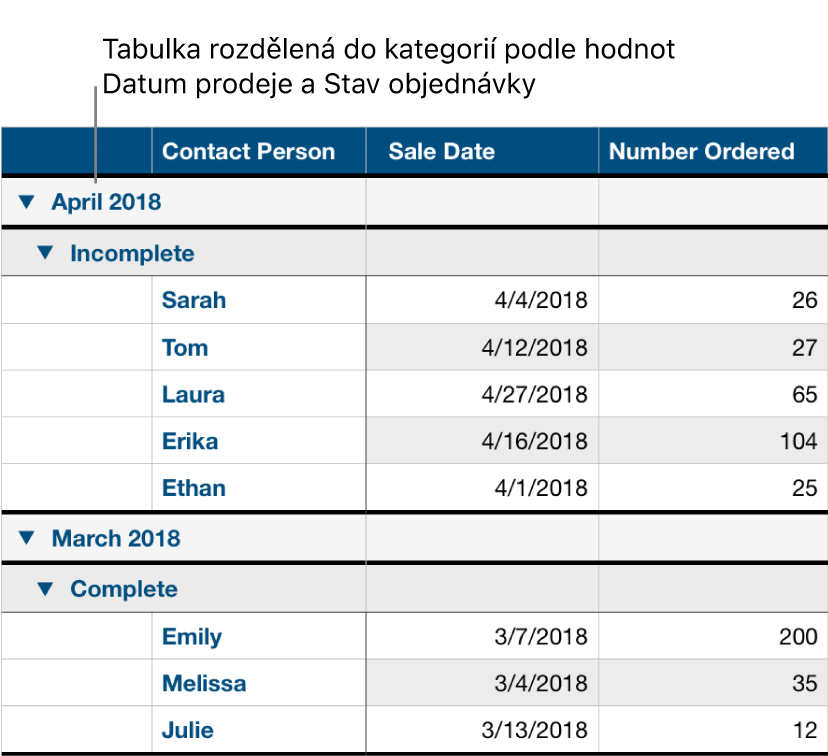This screenshot has width=828, height=756.
Task: Collapse the Complete status group
Action: [x=44, y=589]
